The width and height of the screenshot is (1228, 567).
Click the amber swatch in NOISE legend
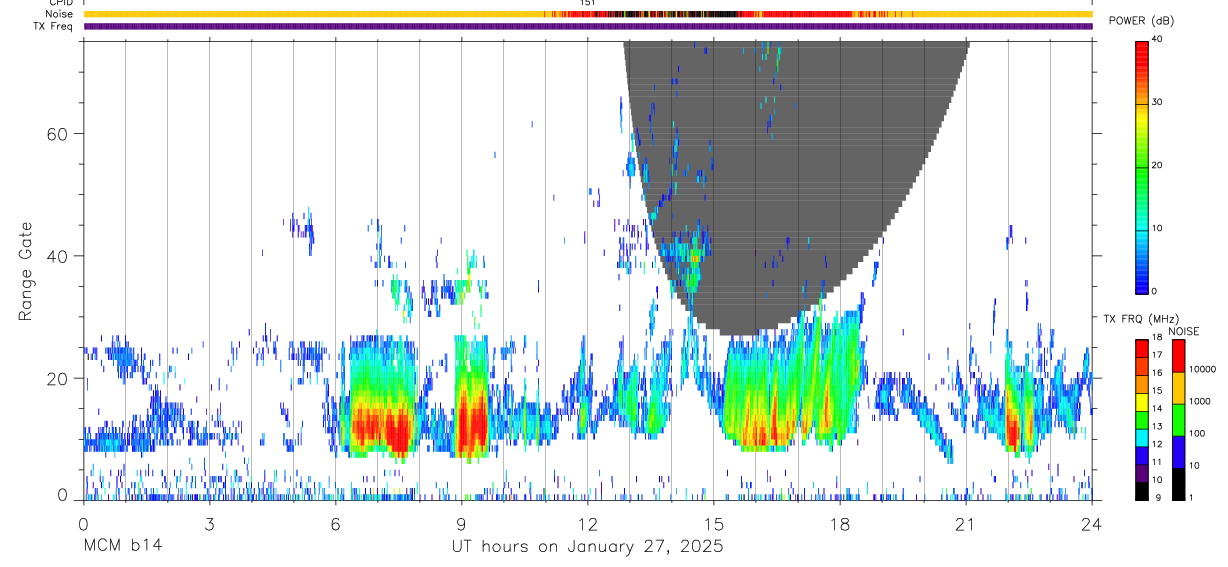pos(1178,388)
